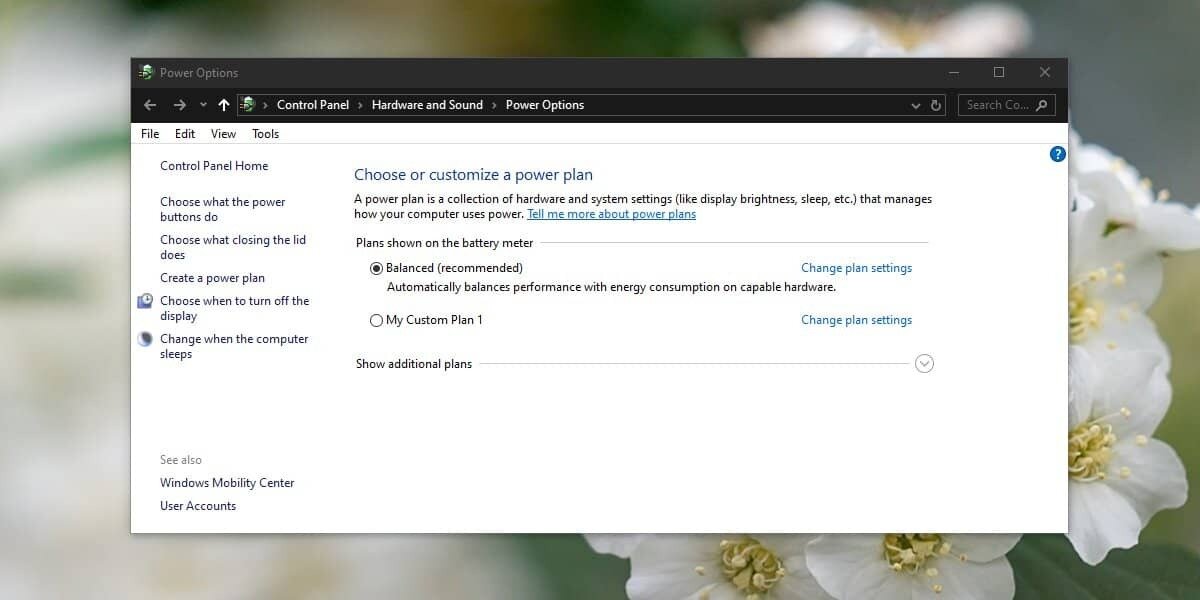1200x600 pixels.
Task: Change plan settings for My Custom Plan 1
Action: [x=856, y=320]
